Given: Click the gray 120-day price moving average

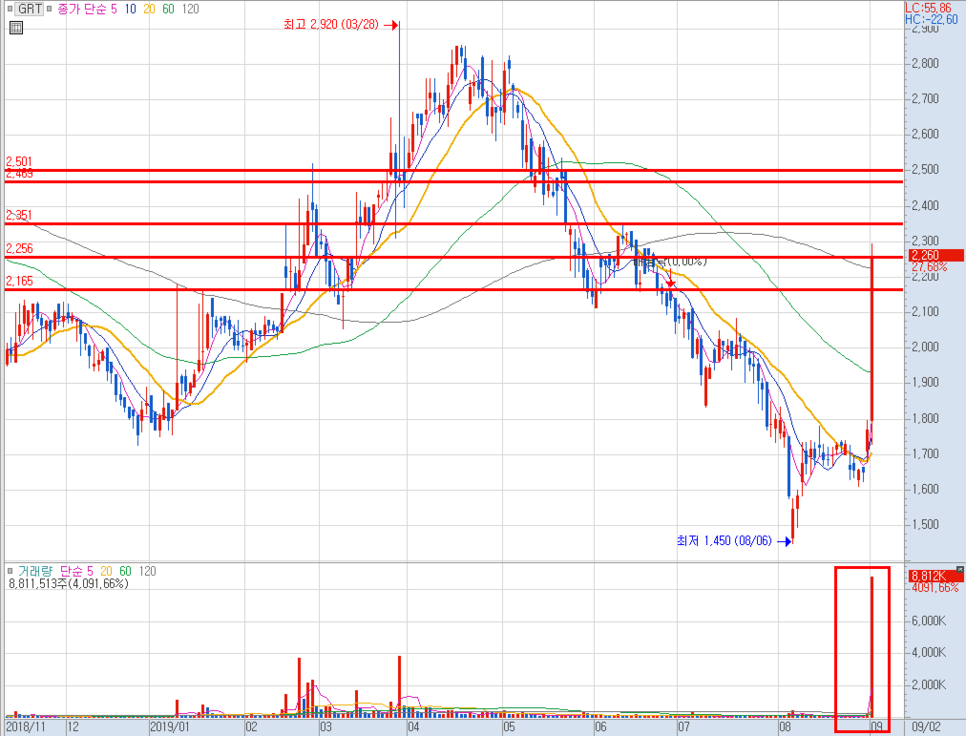Looking at the screenshot, I should pos(190,9).
